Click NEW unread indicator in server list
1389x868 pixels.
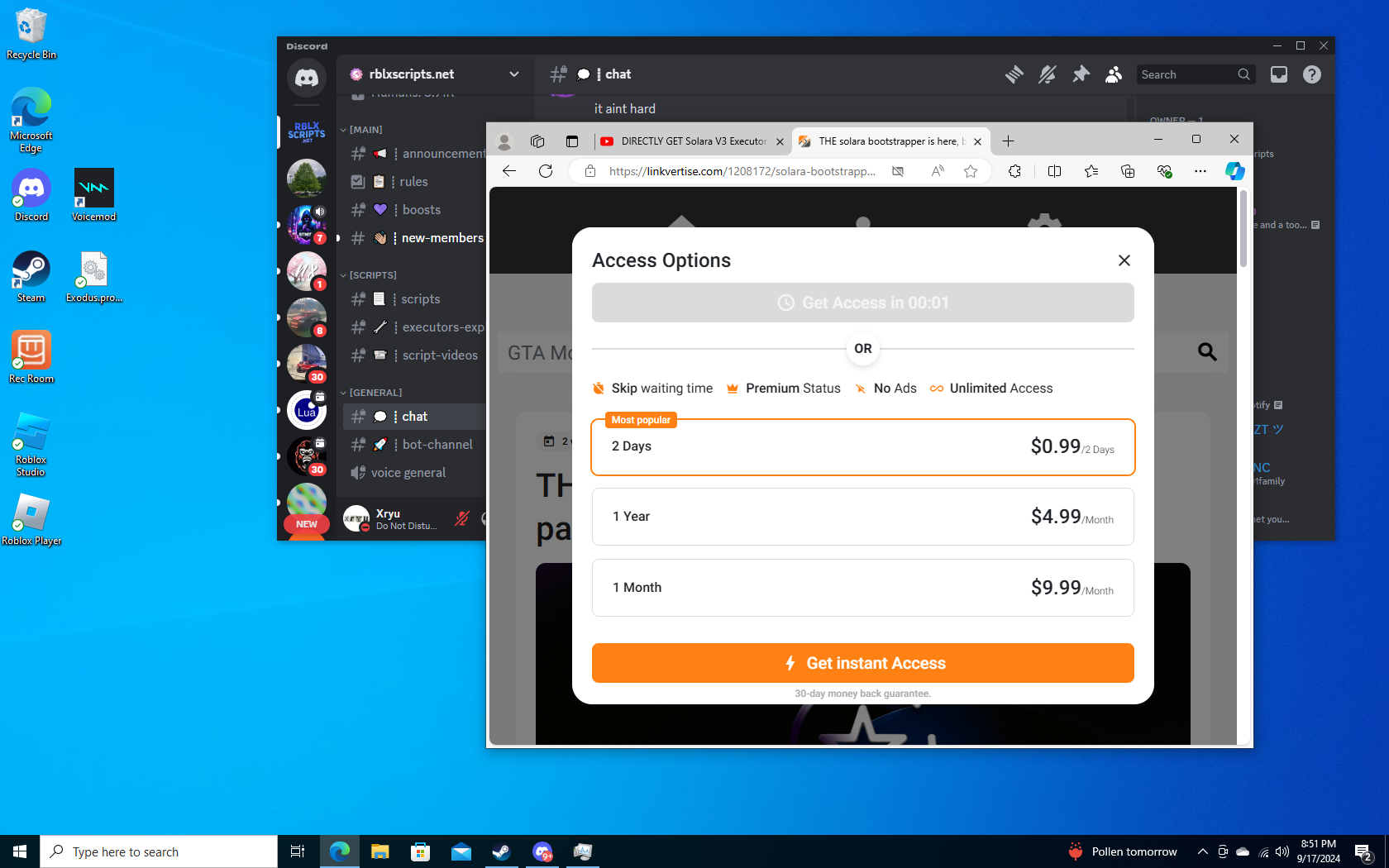click(x=307, y=524)
